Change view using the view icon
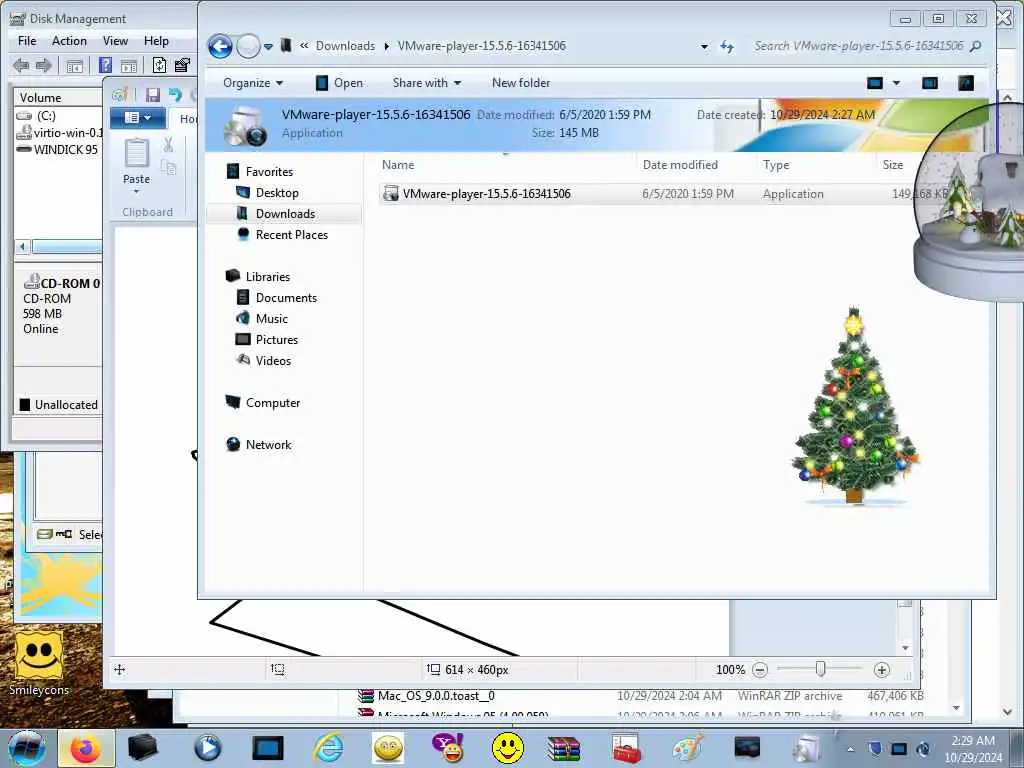1024x768 pixels. click(x=874, y=83)
